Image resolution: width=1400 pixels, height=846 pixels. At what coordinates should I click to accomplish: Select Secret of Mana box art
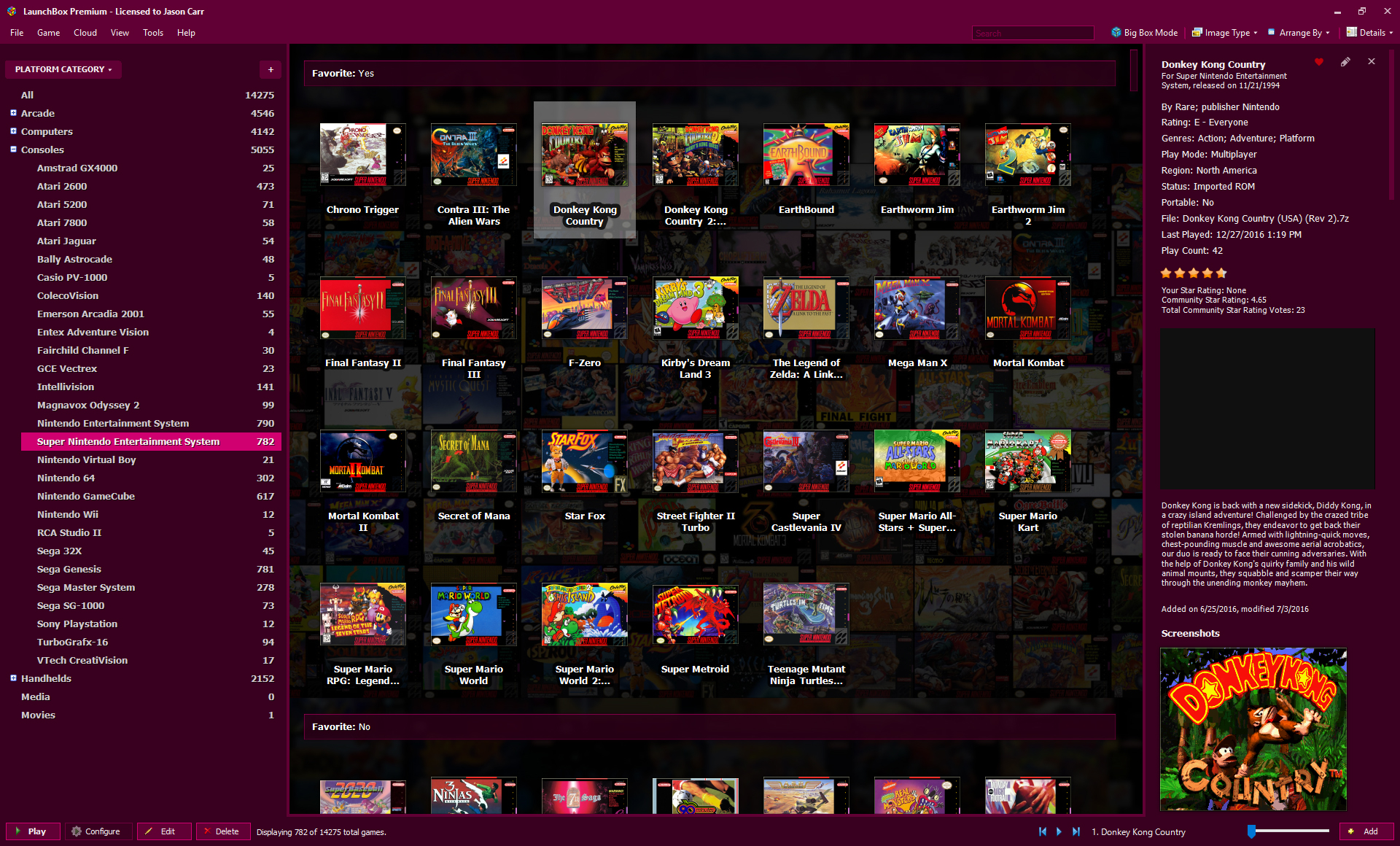[473, 461]
